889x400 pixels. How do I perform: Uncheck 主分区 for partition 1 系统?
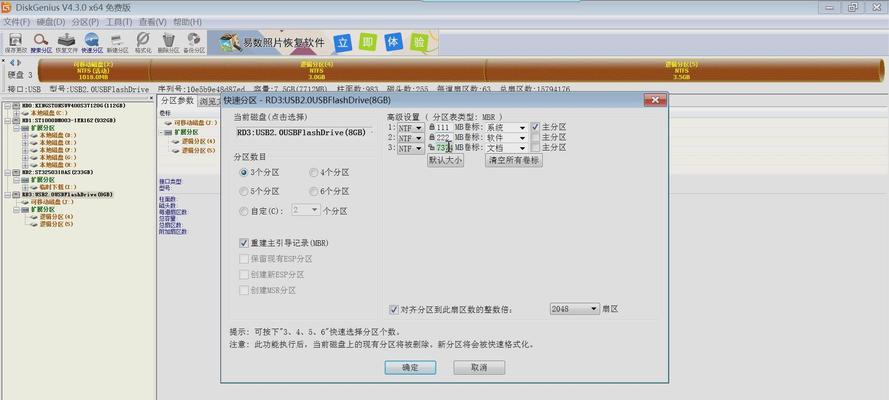[535, 127]
